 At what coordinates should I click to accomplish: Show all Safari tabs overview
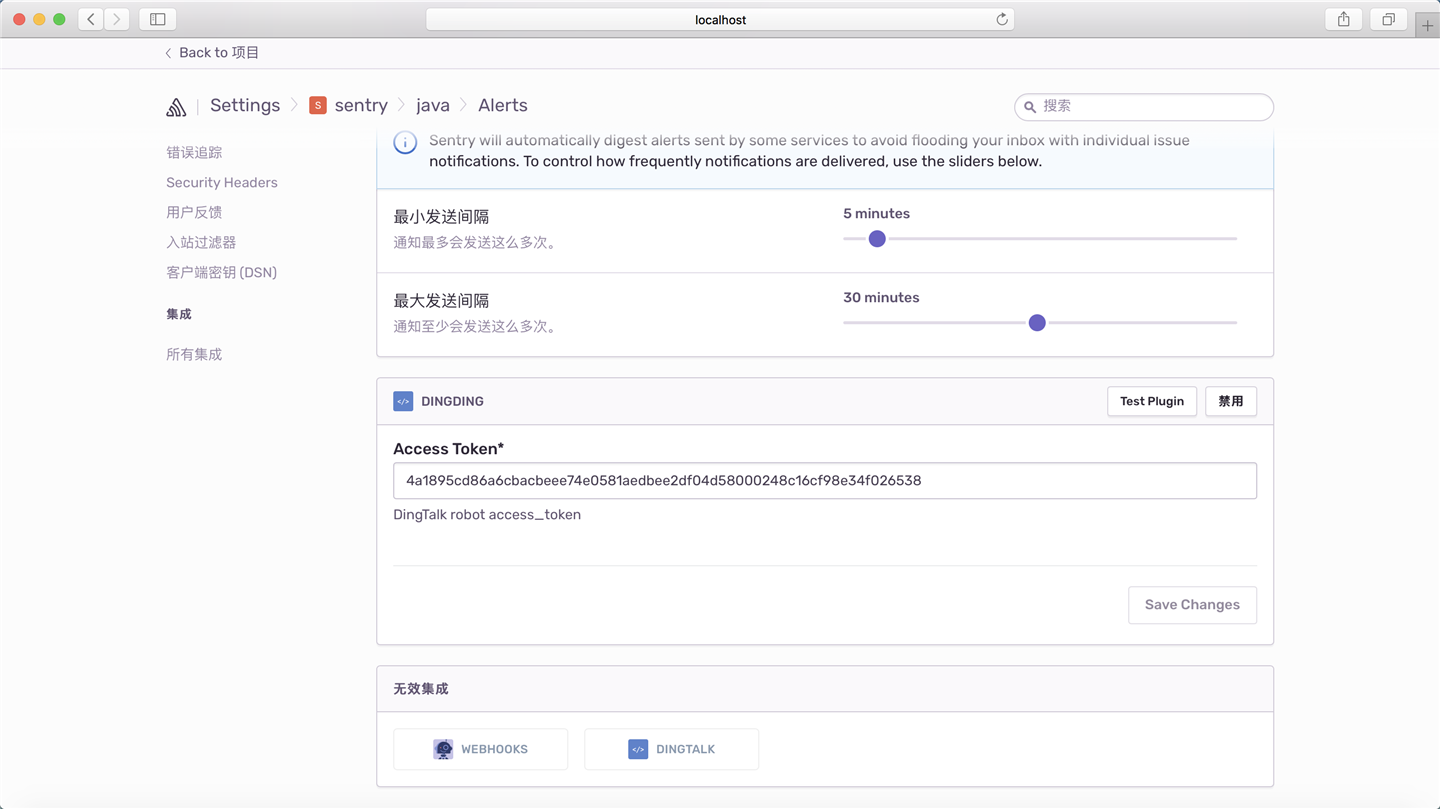(x=1389, y=19)
